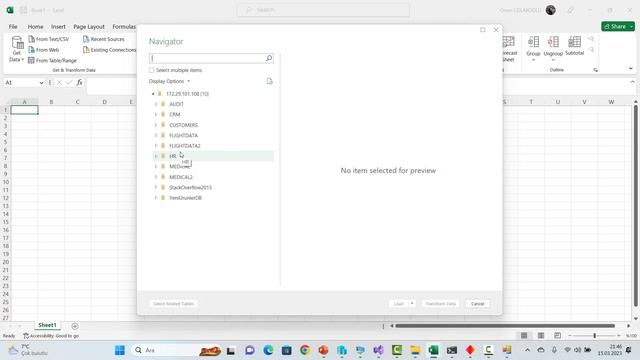
Task: Click the Excel icon on the taskbar
Action: coord(433,350)
